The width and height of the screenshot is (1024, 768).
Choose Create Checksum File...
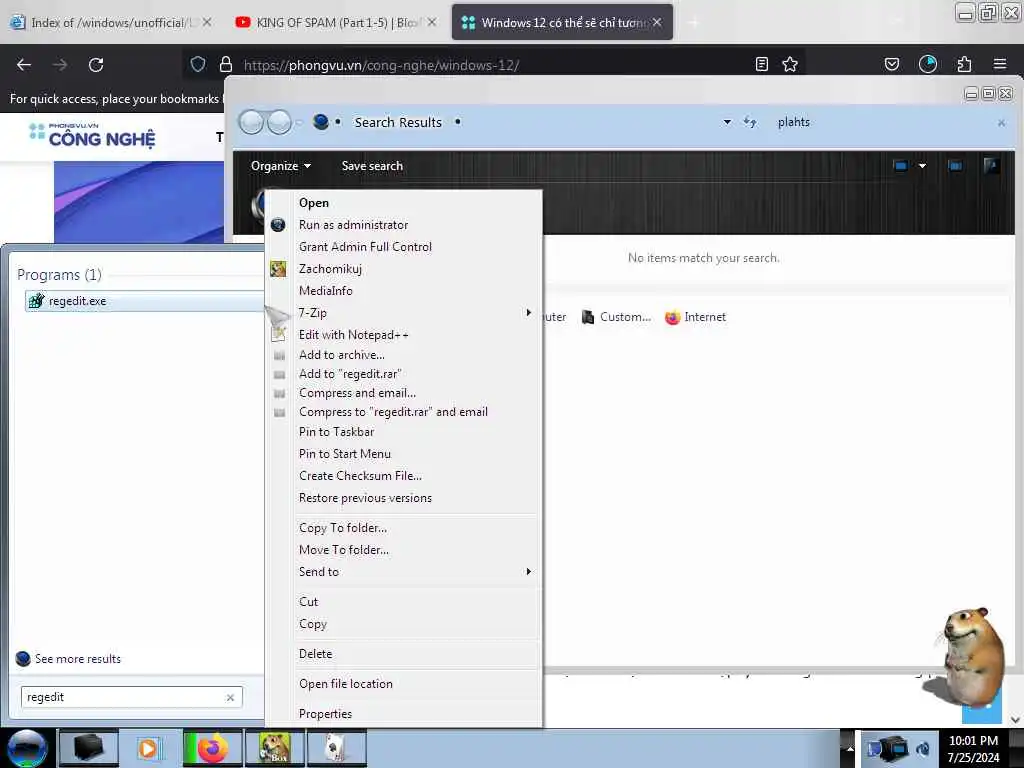coord(404,475)
